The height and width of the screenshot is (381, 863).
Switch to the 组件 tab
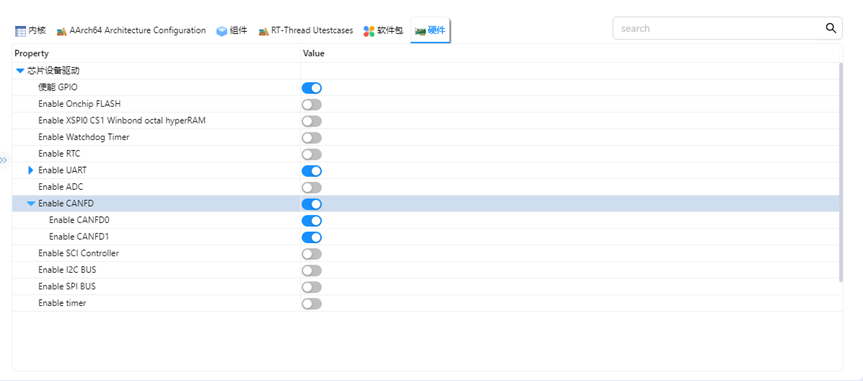pyautogui.click(x=232, y=31)
